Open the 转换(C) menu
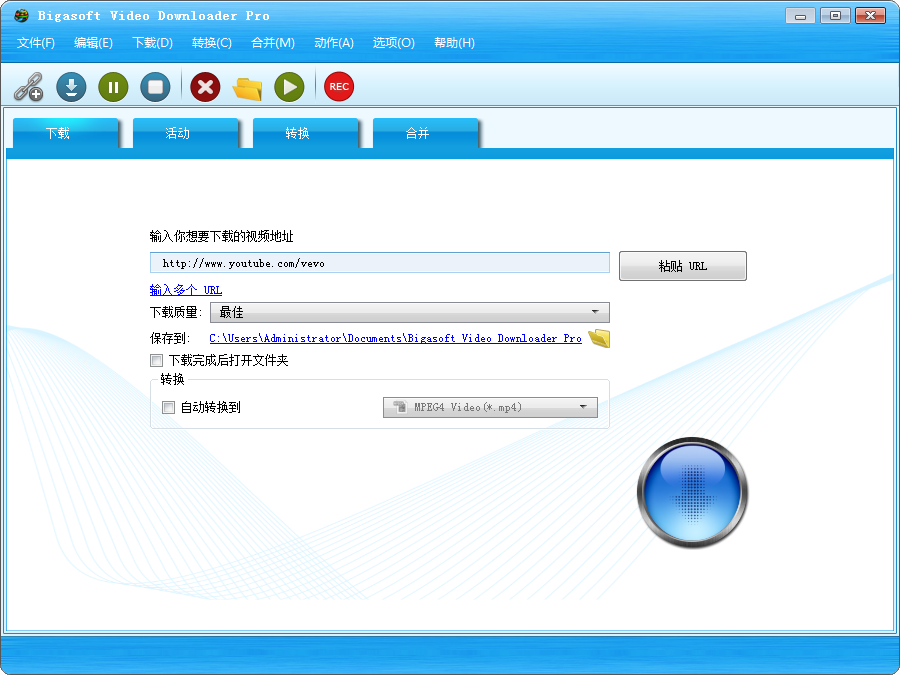 (x=212, y=43)
